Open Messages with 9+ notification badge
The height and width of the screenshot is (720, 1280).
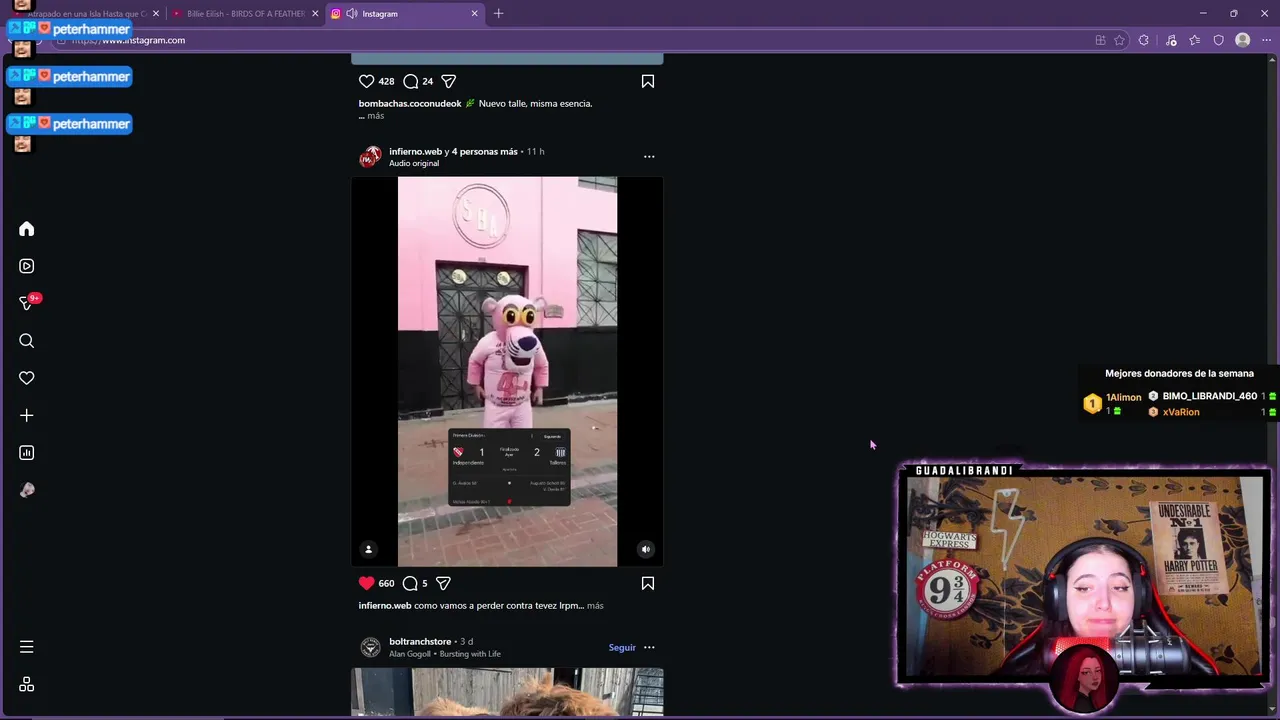[27, 303]
